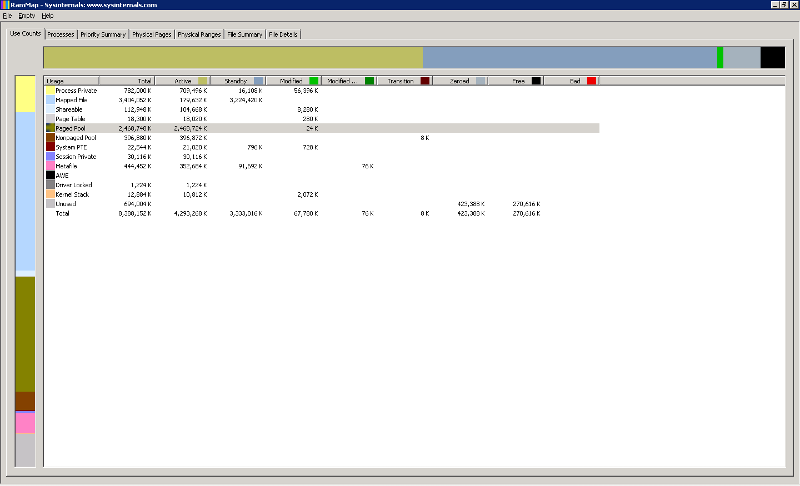Select the AWE row label

[x=62, y=175]
